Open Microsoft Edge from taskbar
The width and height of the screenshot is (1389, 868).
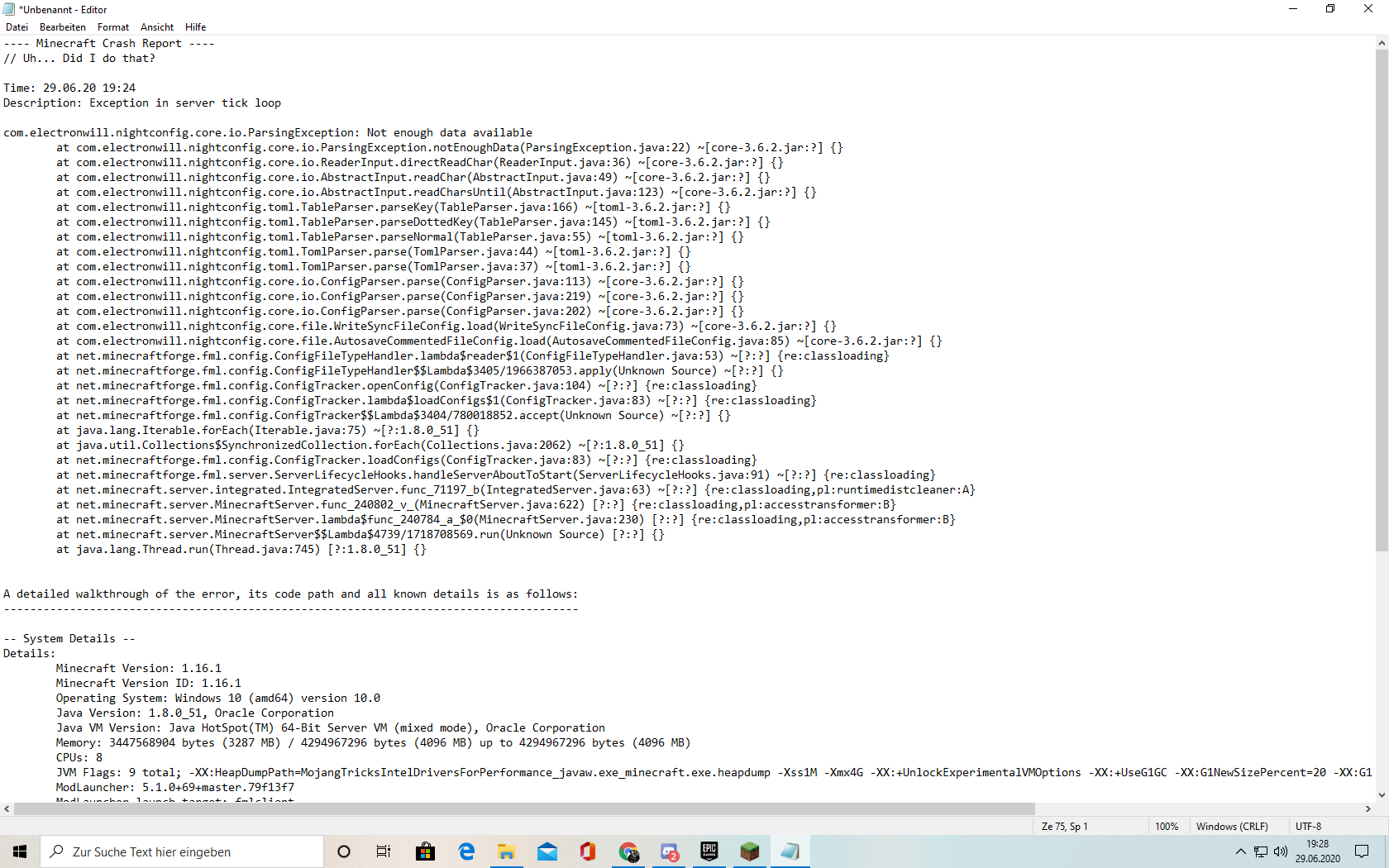point(466,851)
